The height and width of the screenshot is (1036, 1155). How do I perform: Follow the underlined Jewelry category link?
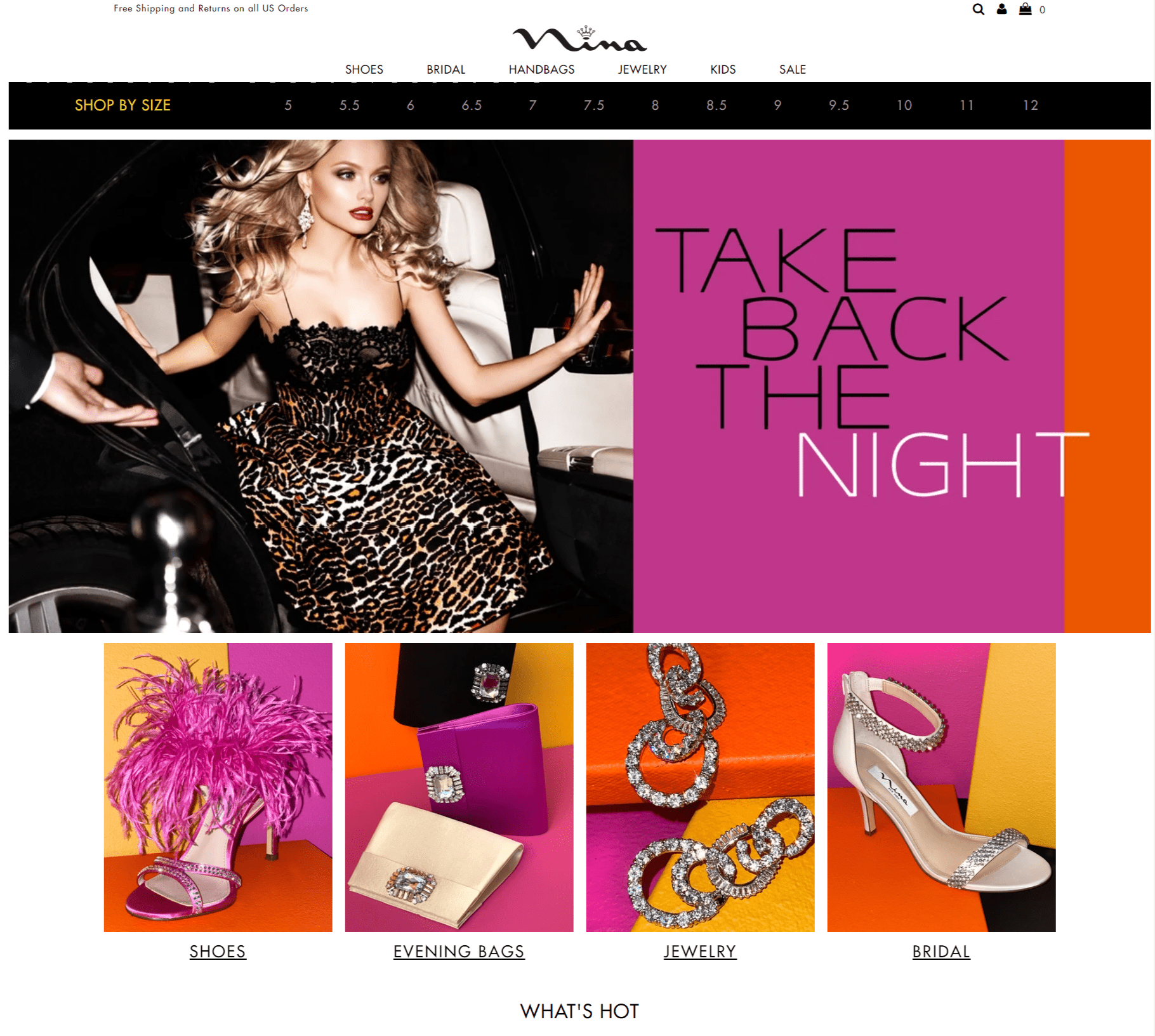pyautogui.click(x=700, y=952)
